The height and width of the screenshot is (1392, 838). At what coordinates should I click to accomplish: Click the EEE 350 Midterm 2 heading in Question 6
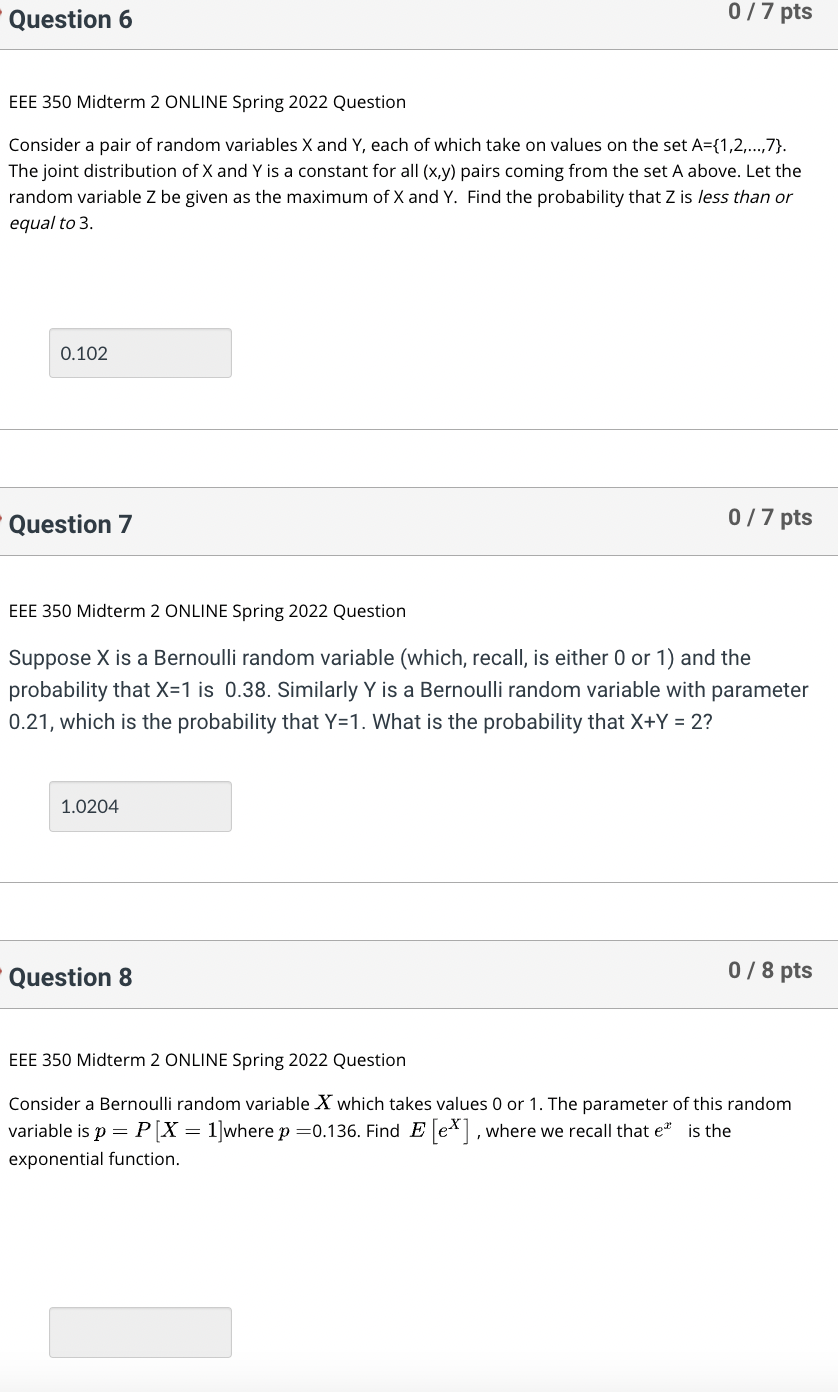pyautogui.click(x=207, y=102)
